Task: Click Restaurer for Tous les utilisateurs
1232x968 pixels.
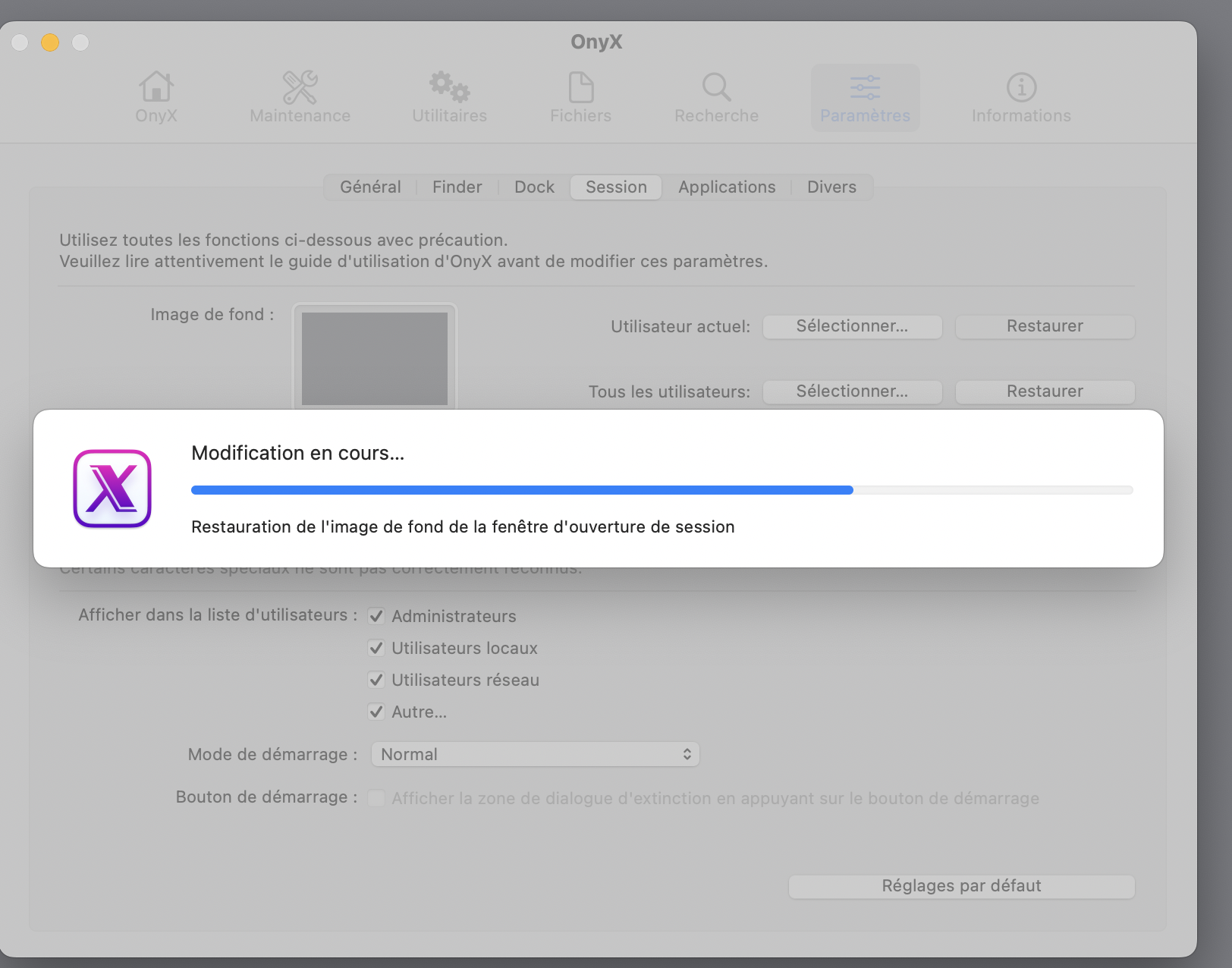Action: click(x=1045, y=391)
